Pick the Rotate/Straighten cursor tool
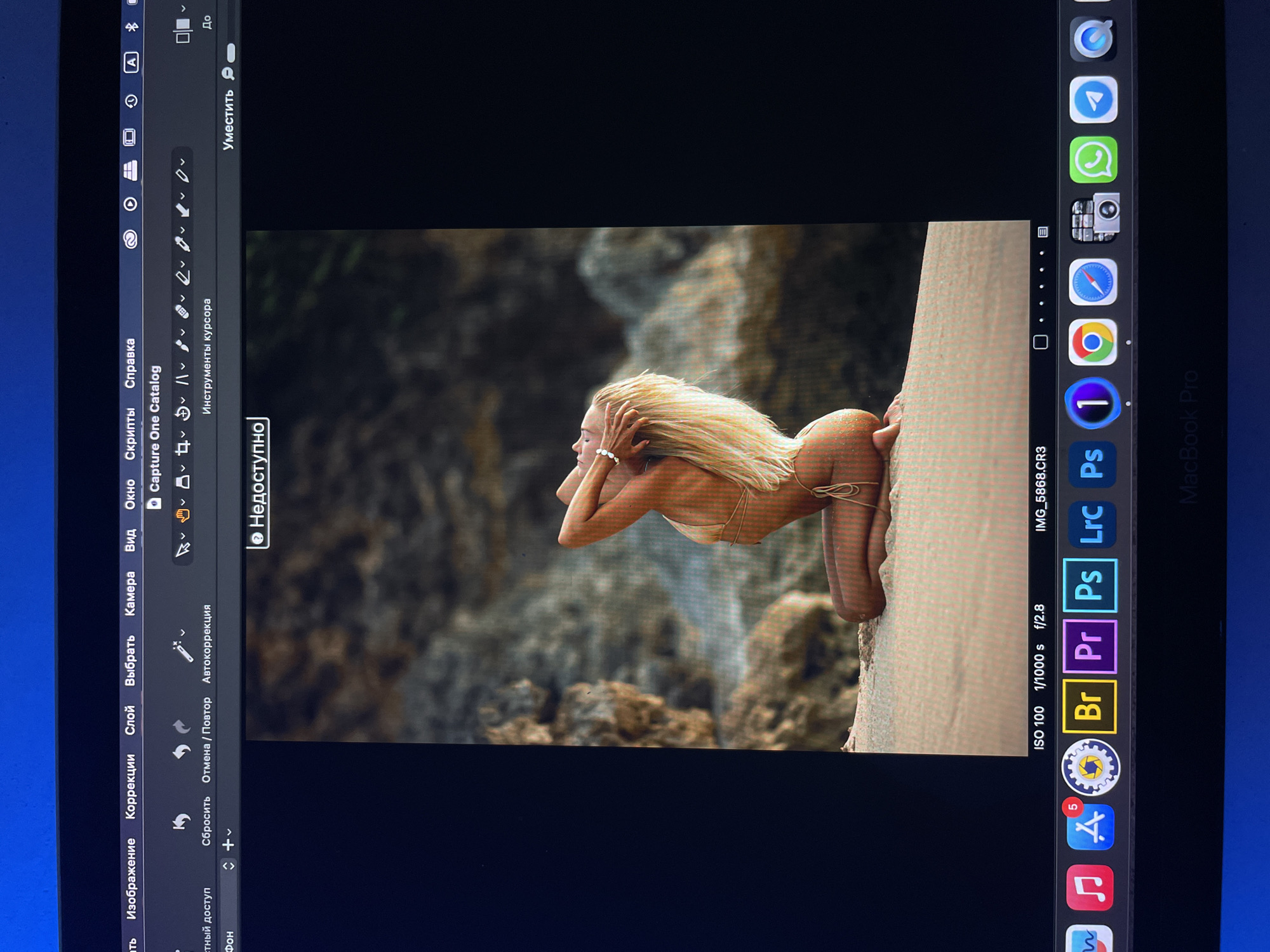 tap(182, 414)
